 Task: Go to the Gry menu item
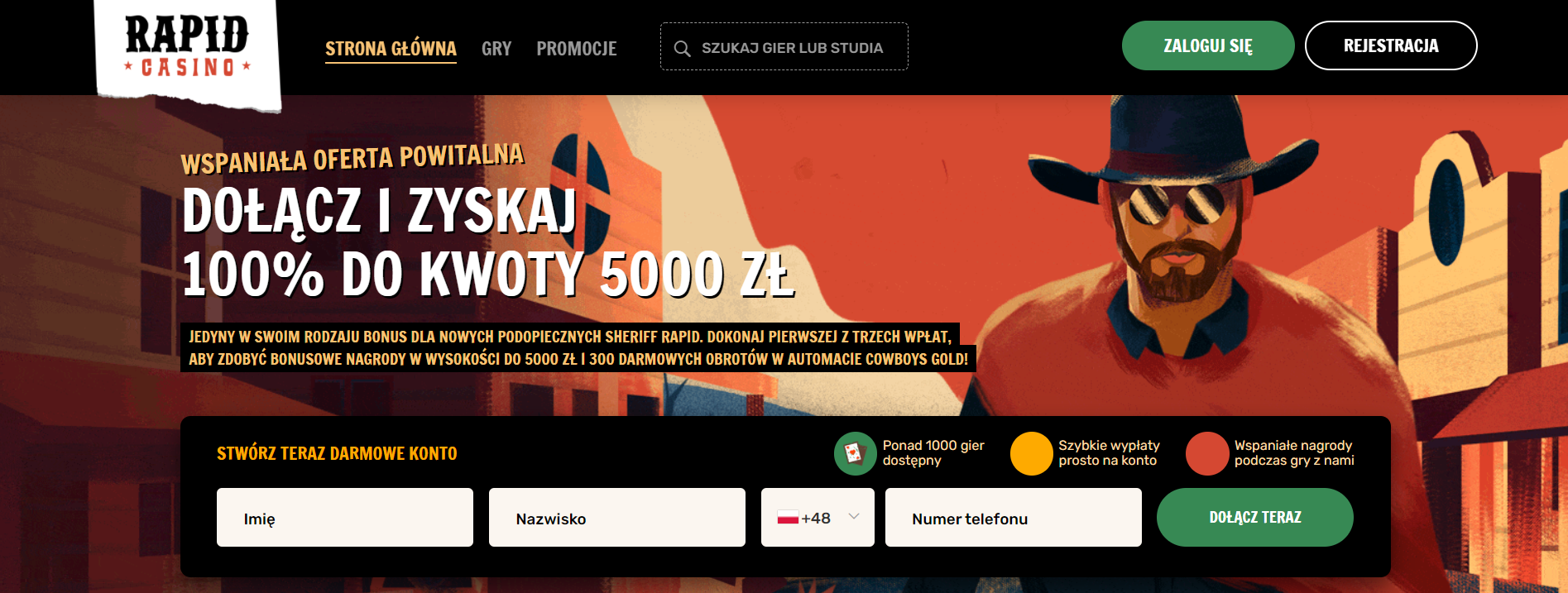click(x=496, y=49)
